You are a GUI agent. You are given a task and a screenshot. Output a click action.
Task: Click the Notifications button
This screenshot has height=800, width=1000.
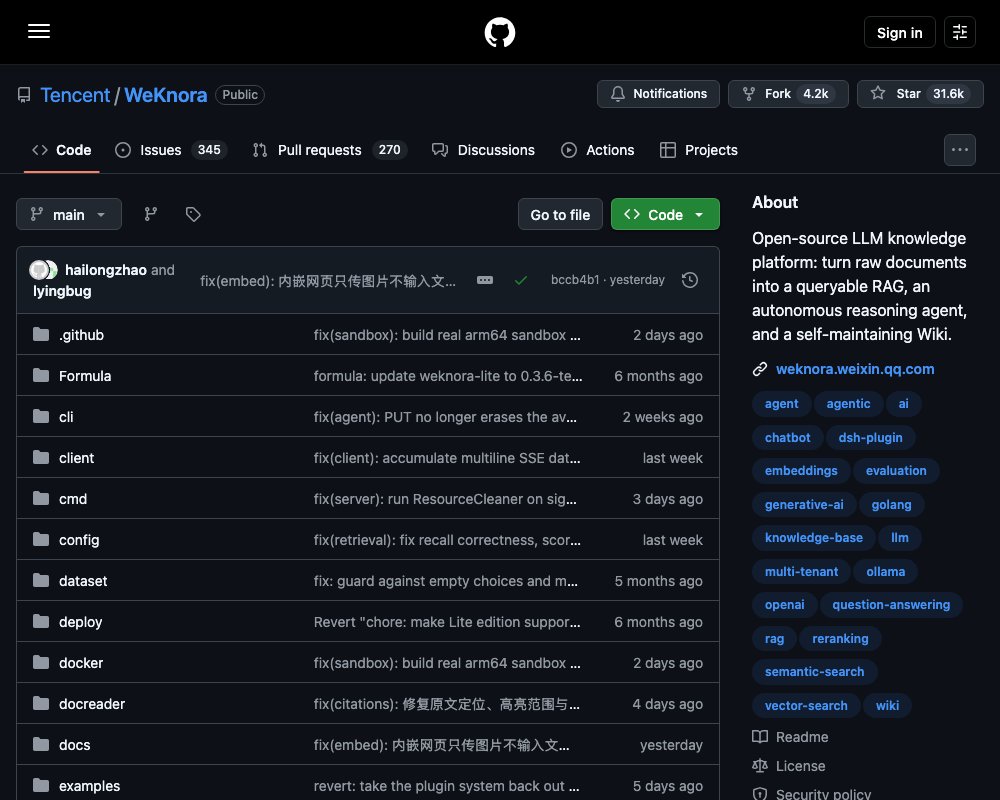point(658,94)
